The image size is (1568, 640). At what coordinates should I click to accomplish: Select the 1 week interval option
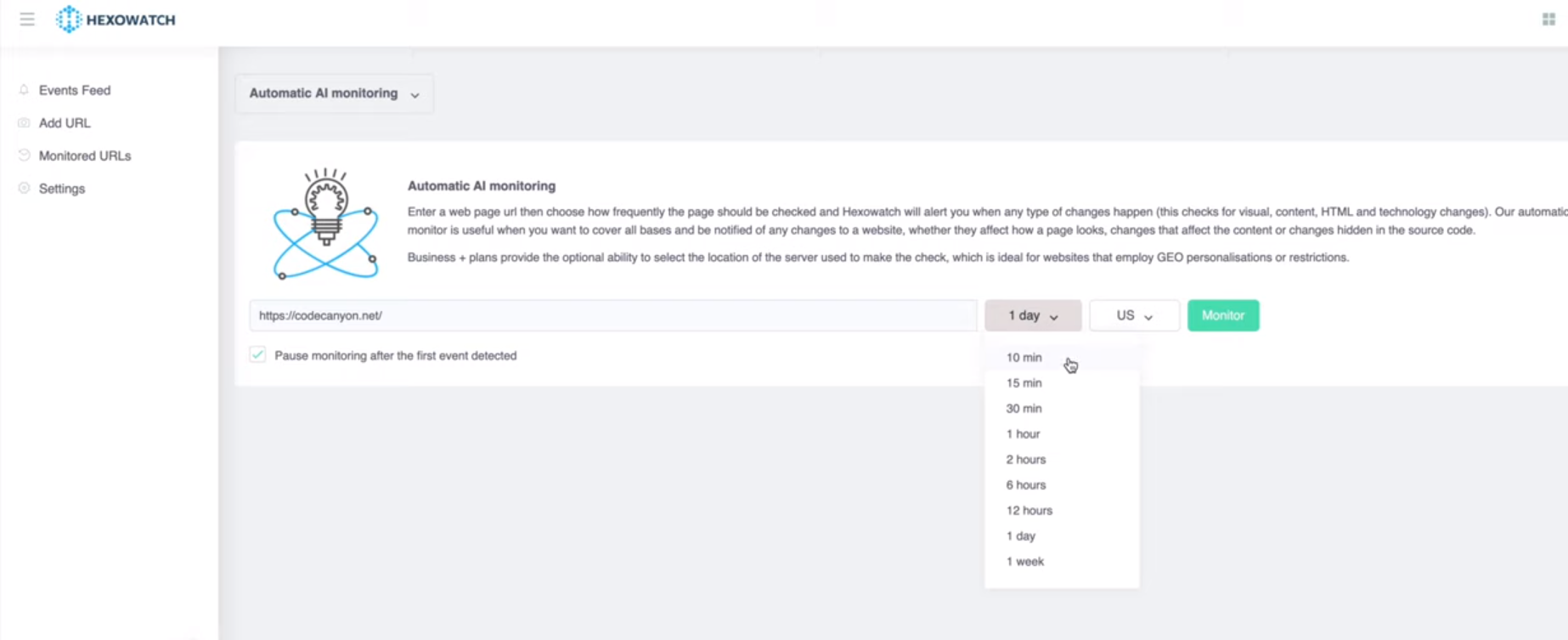point(1024,562)
